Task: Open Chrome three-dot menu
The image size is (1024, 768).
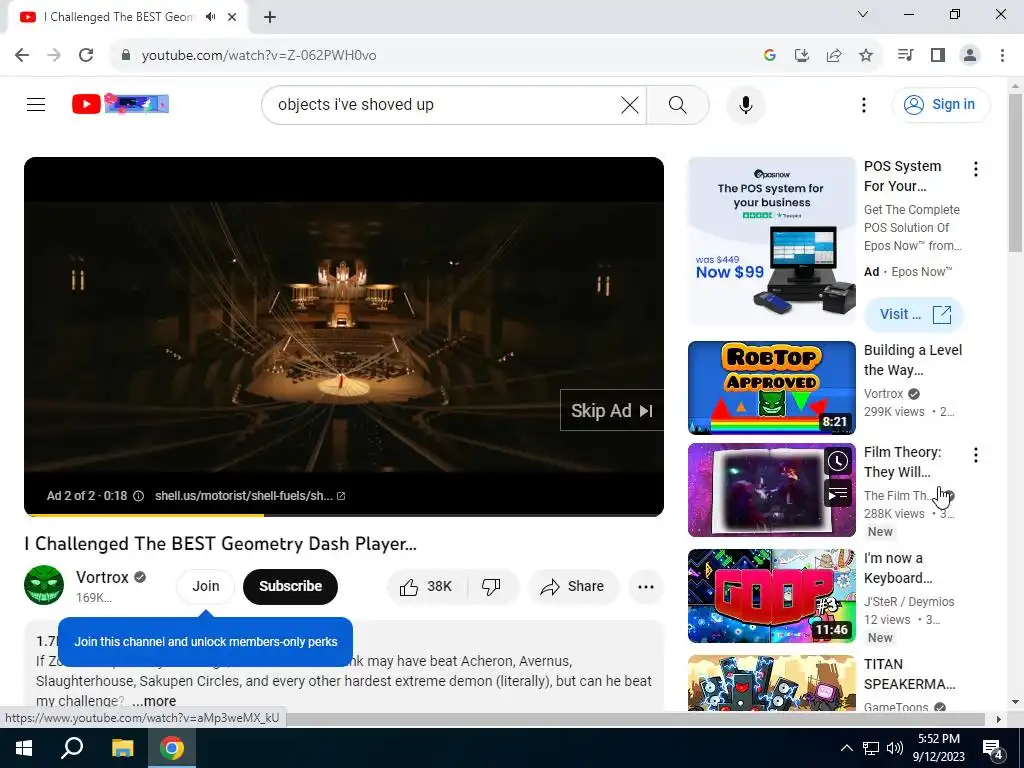Action: (1002, 56)
